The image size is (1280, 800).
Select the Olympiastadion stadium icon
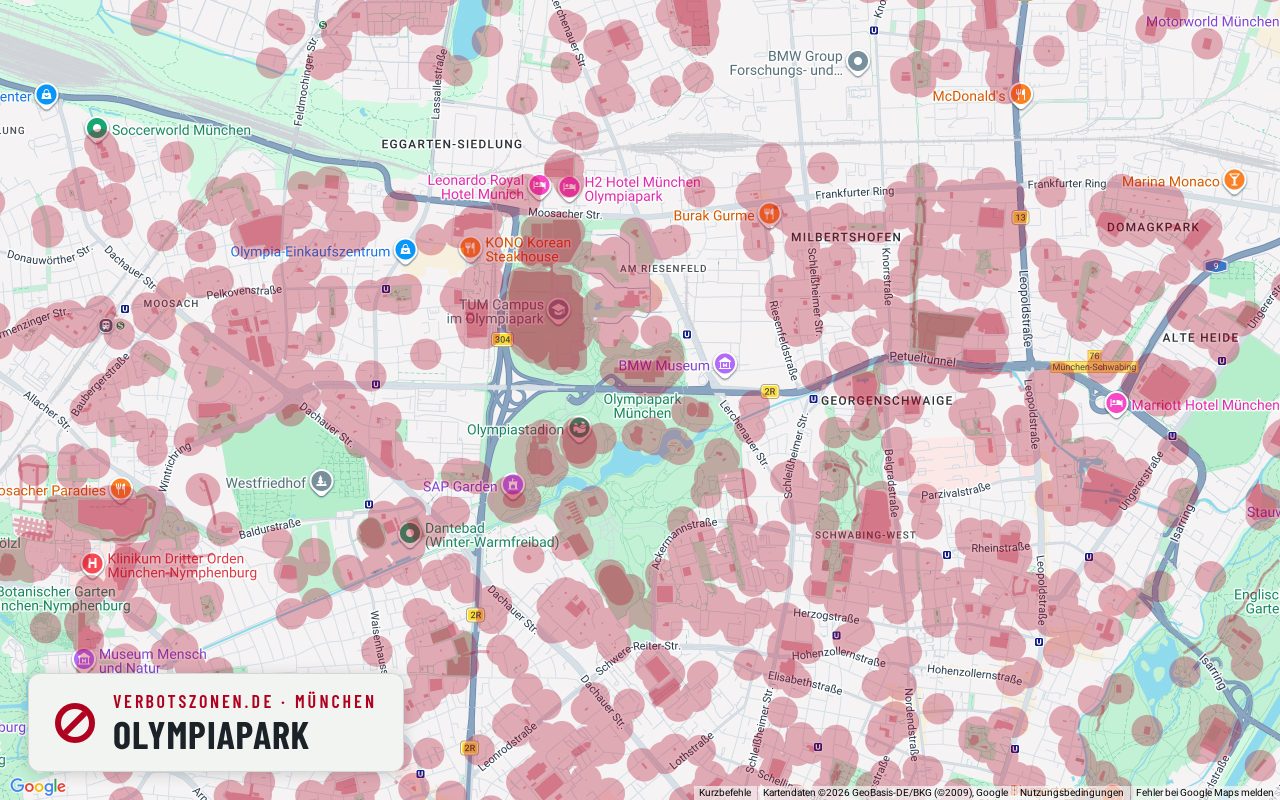(x=578, y=429)
